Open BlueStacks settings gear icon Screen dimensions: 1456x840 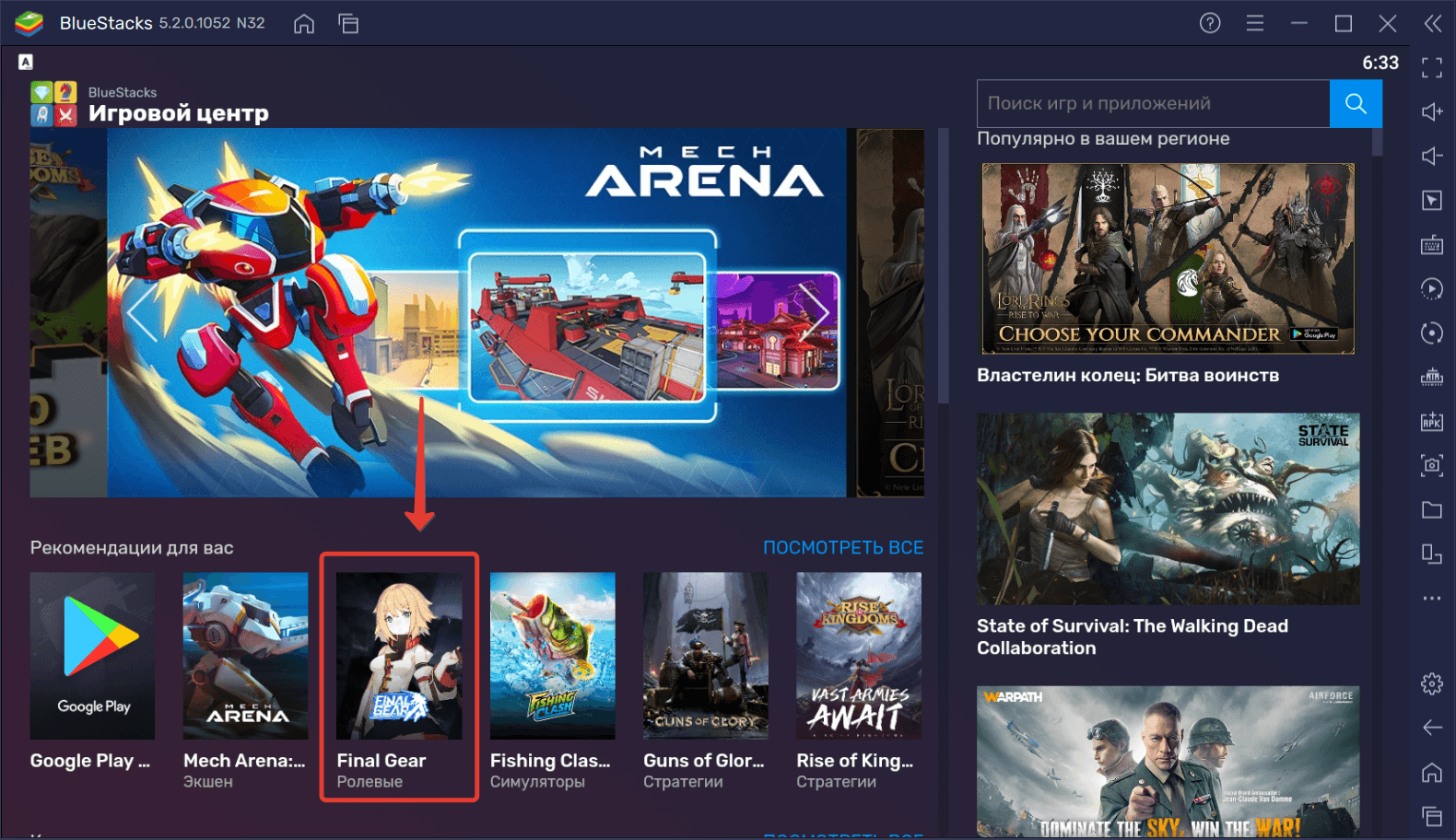pos(1432,683)
